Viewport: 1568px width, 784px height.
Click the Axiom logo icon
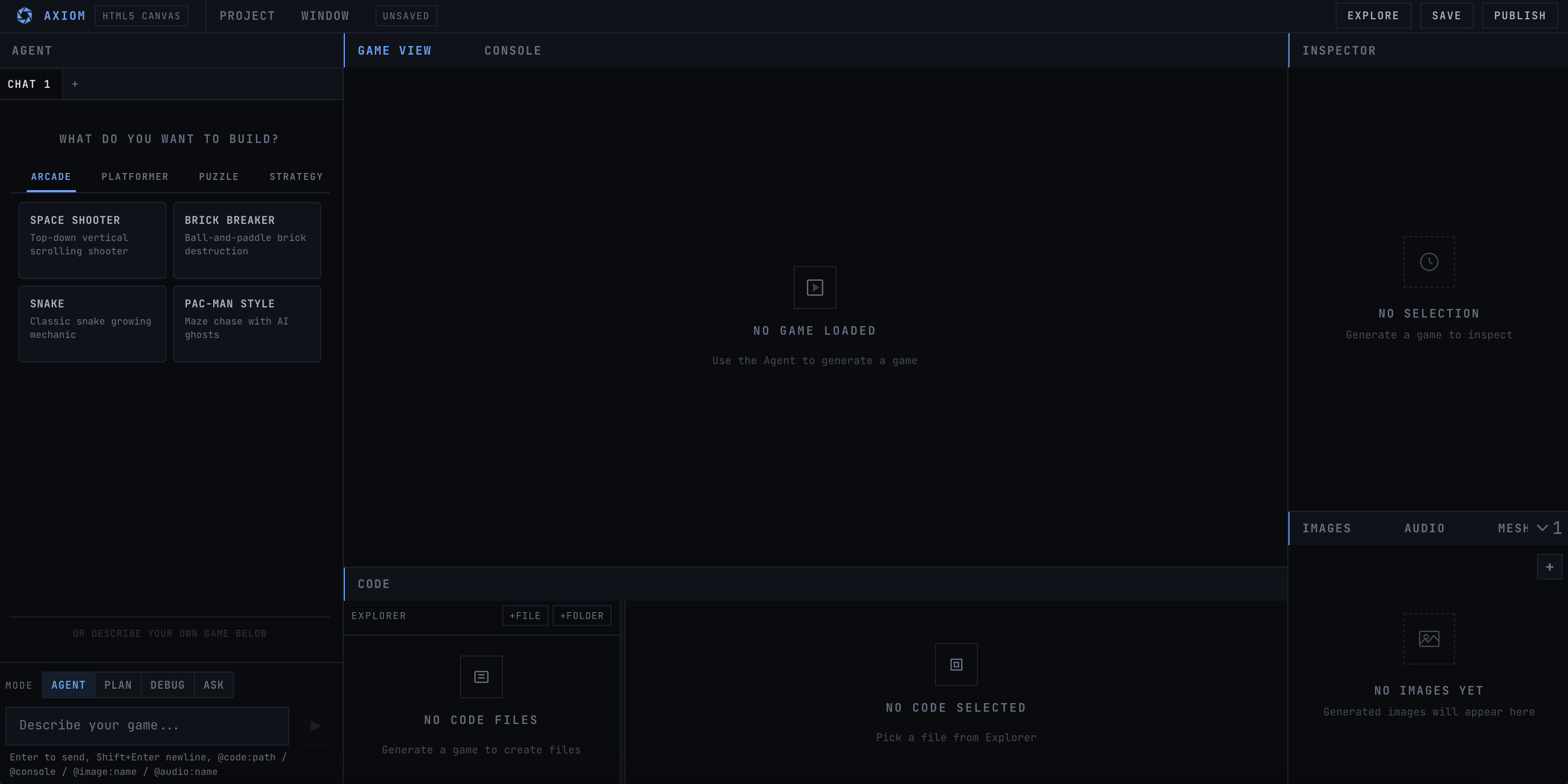point(24,16)
